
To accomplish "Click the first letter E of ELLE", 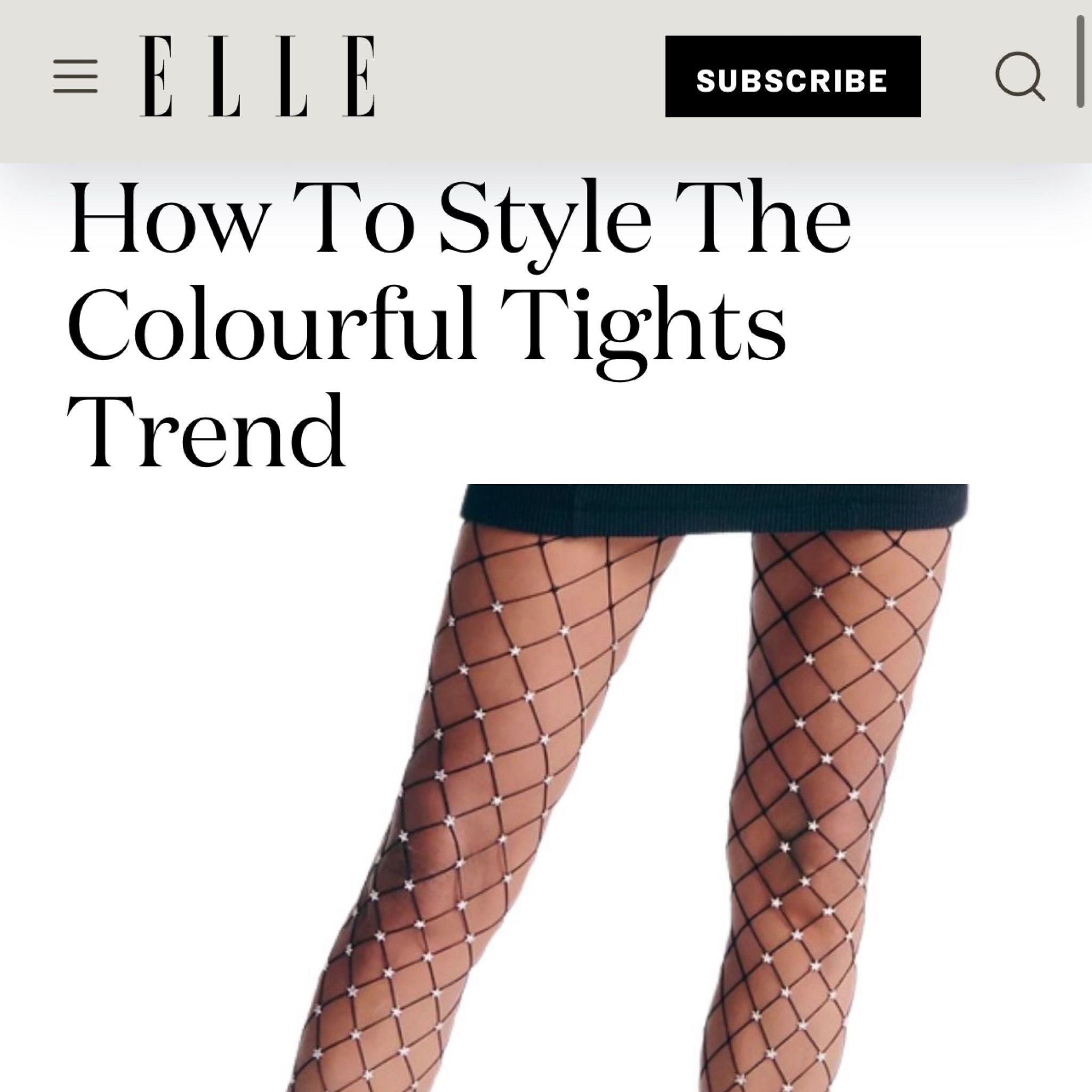I will click(156, 76).
